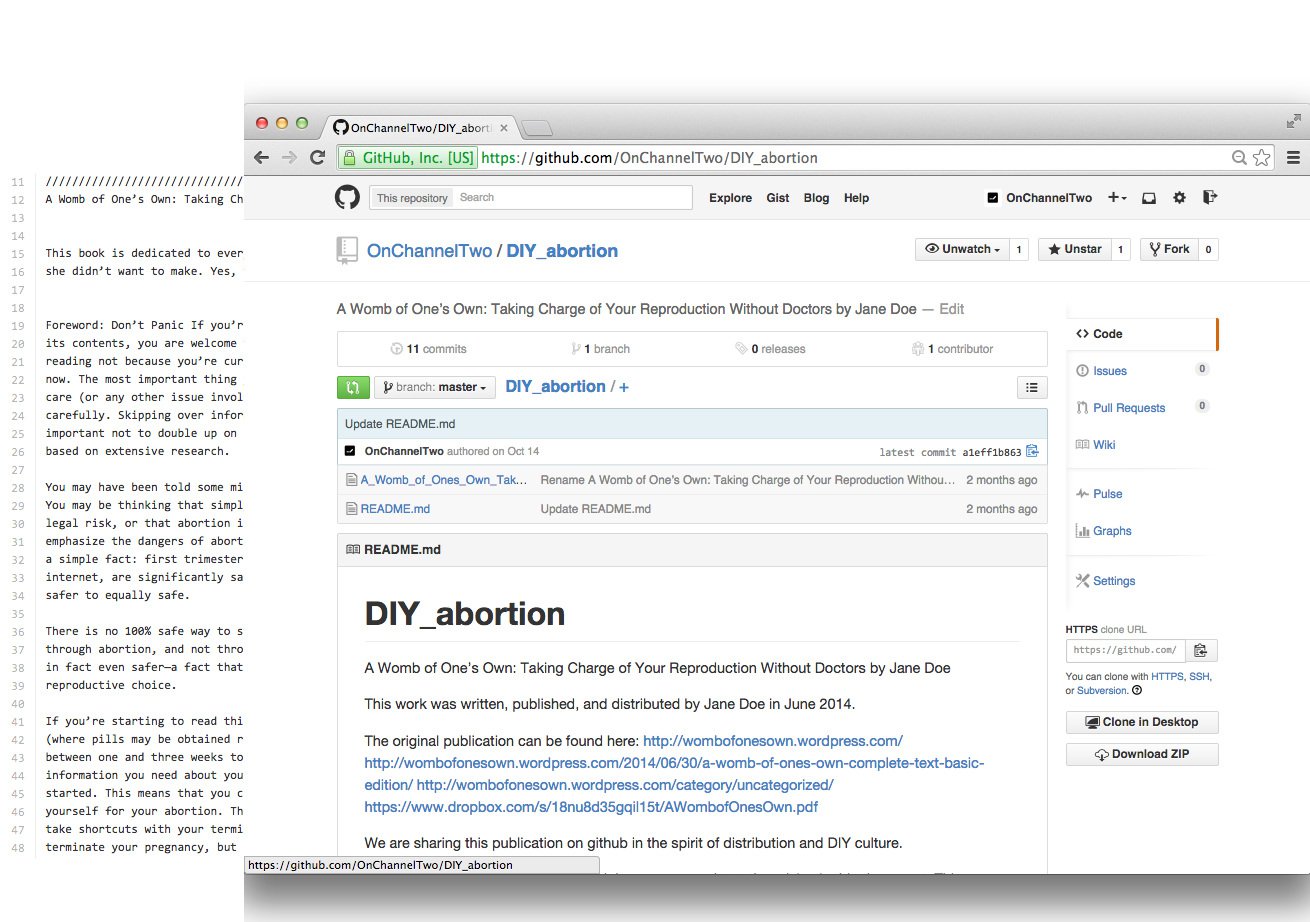Click the plus to create new file

pos(624,387)
